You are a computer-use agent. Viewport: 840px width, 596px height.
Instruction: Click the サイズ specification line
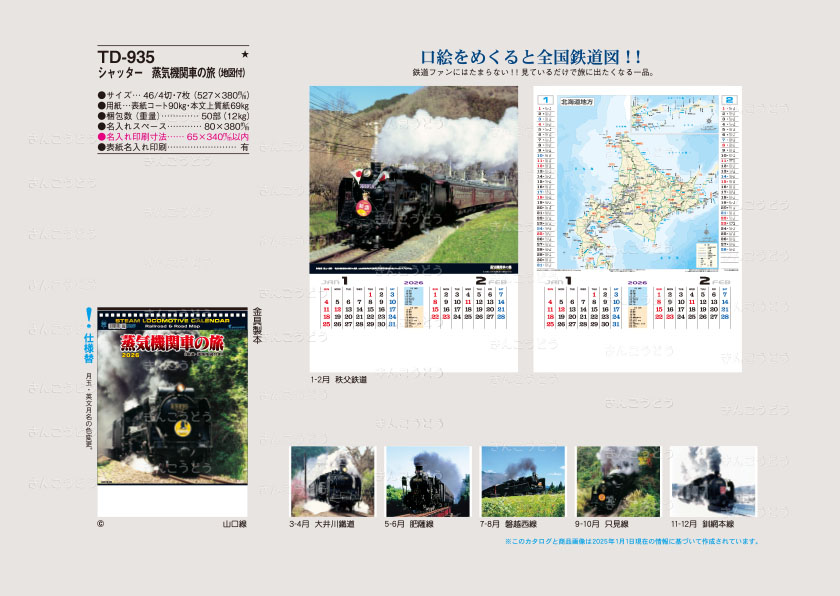click(174, 95)
